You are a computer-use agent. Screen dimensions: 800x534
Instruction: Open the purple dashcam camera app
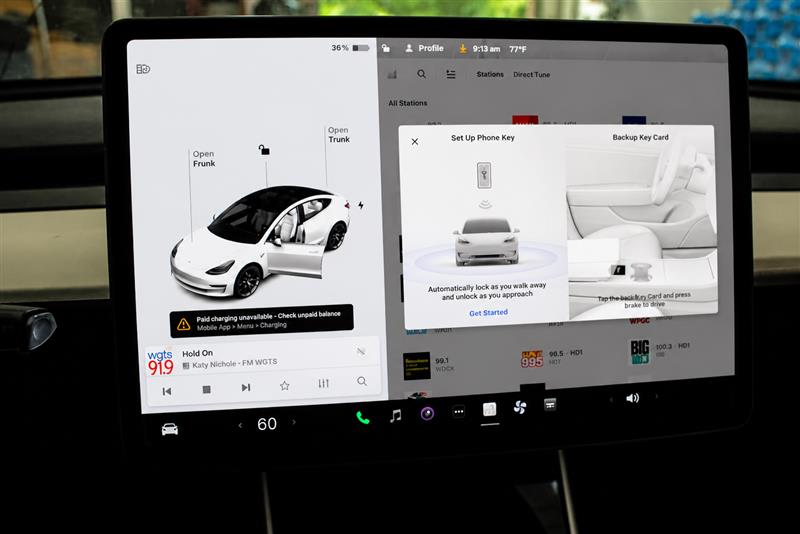coord(428,414)
